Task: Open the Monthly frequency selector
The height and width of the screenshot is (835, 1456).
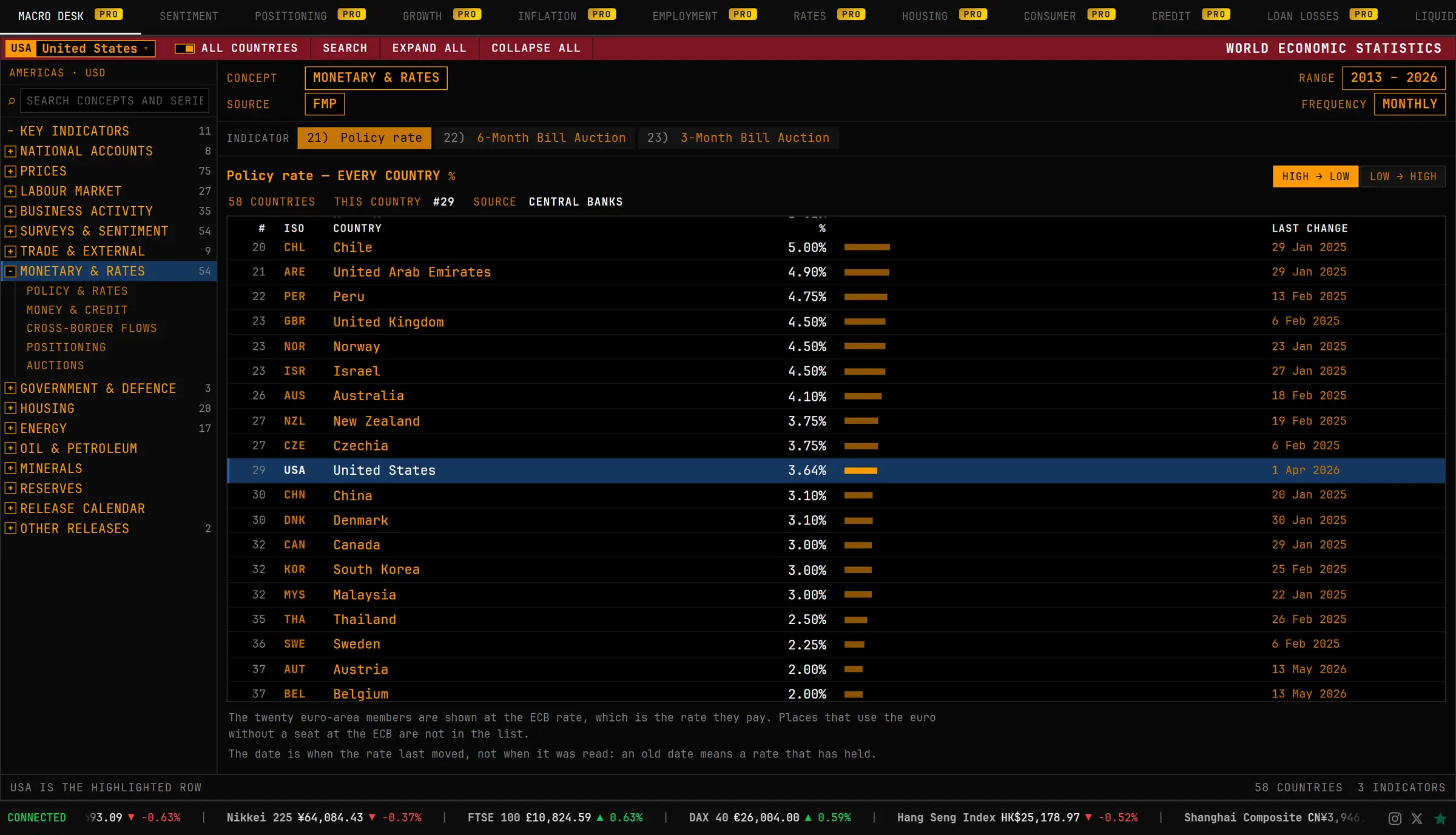Action: pos(1410,104)
